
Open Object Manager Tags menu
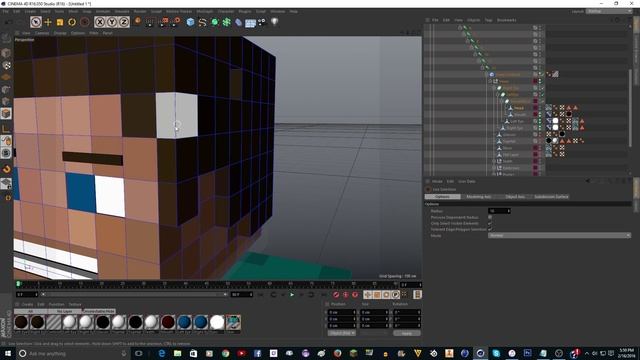(x=488, y=20)
